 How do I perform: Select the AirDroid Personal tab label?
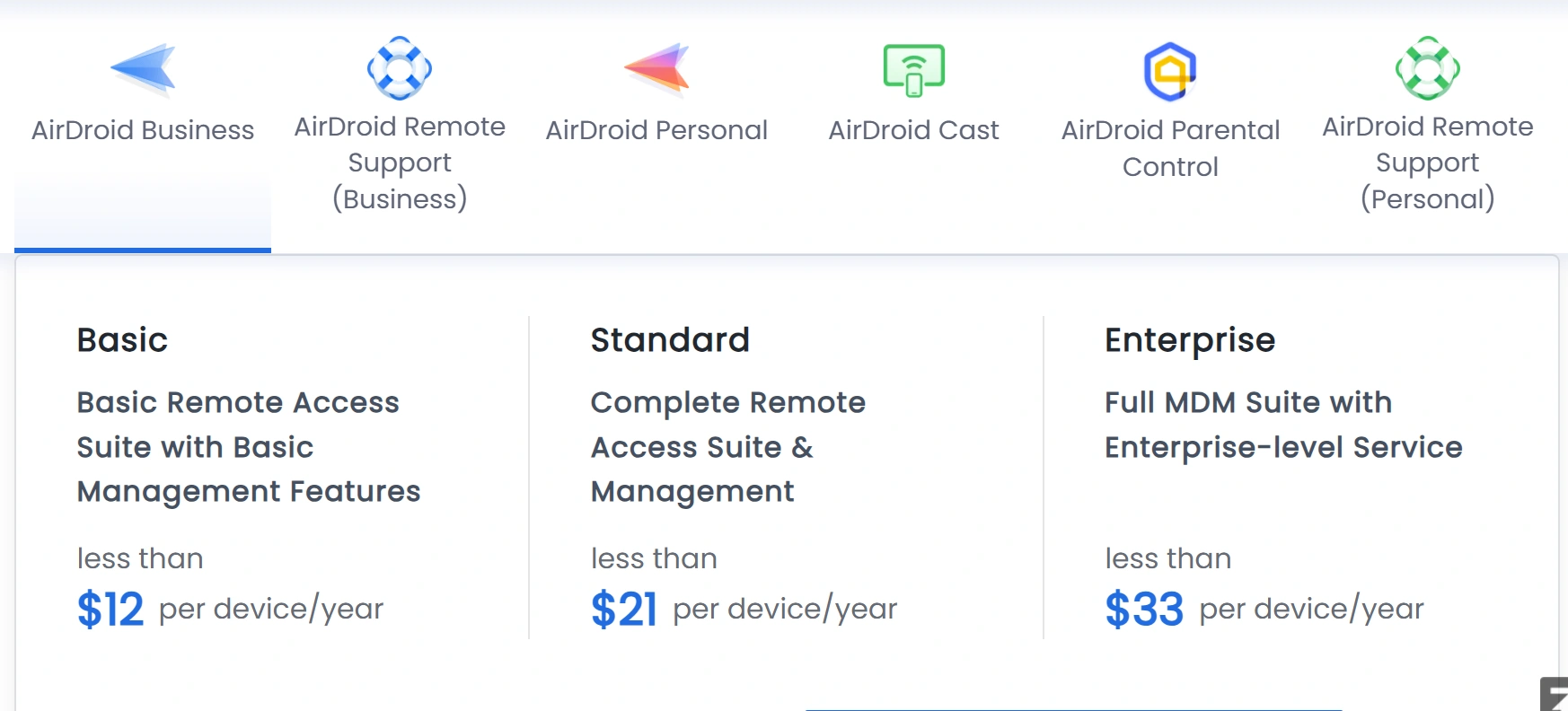(x=657, y=131)
